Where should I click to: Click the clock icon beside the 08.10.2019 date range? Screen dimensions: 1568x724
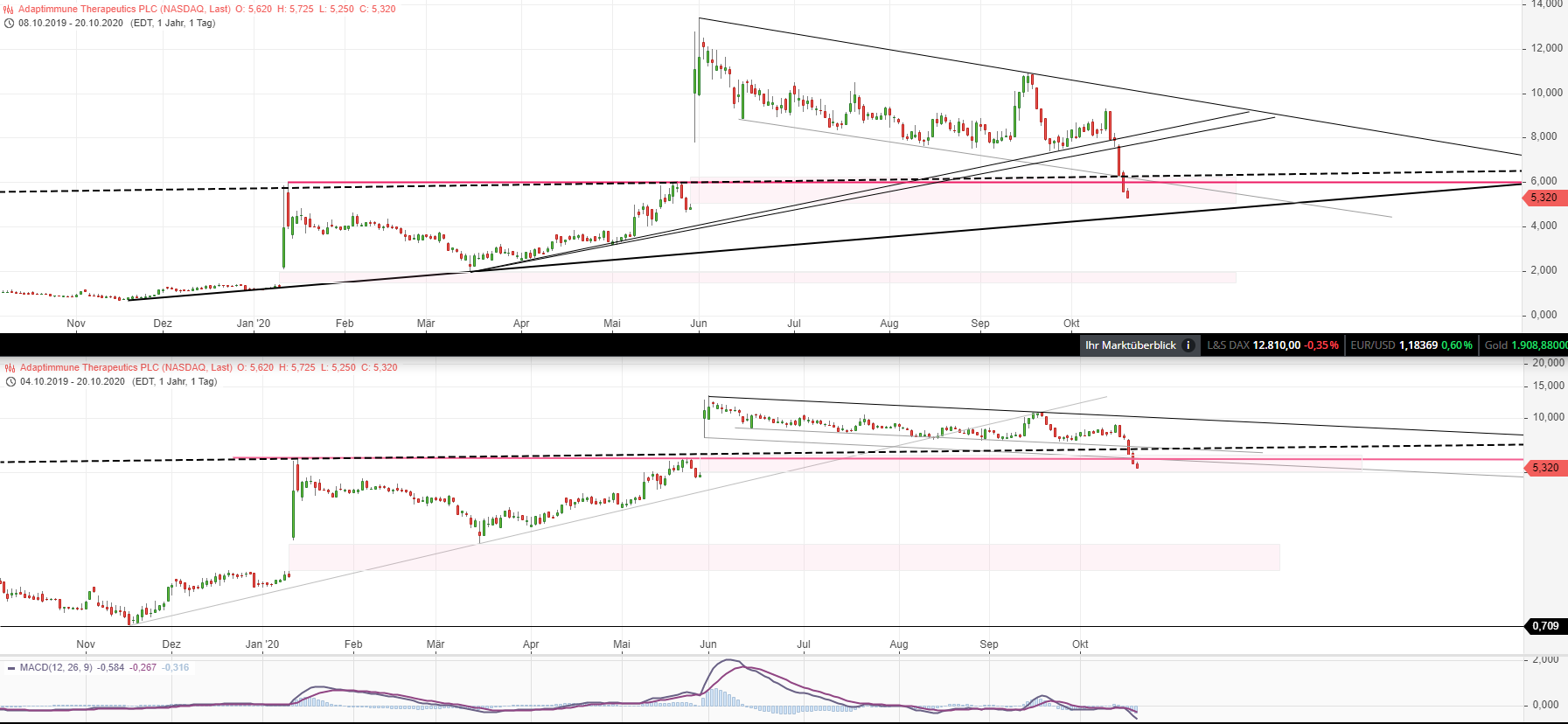tap(9, 24)
